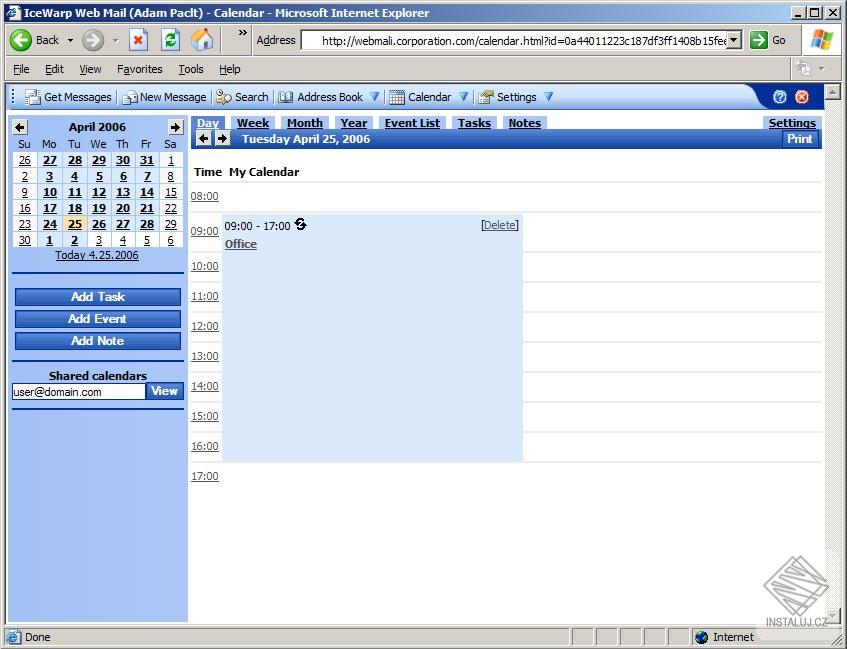
Task: Switch to the Event List tab
Action: [412, 123]
